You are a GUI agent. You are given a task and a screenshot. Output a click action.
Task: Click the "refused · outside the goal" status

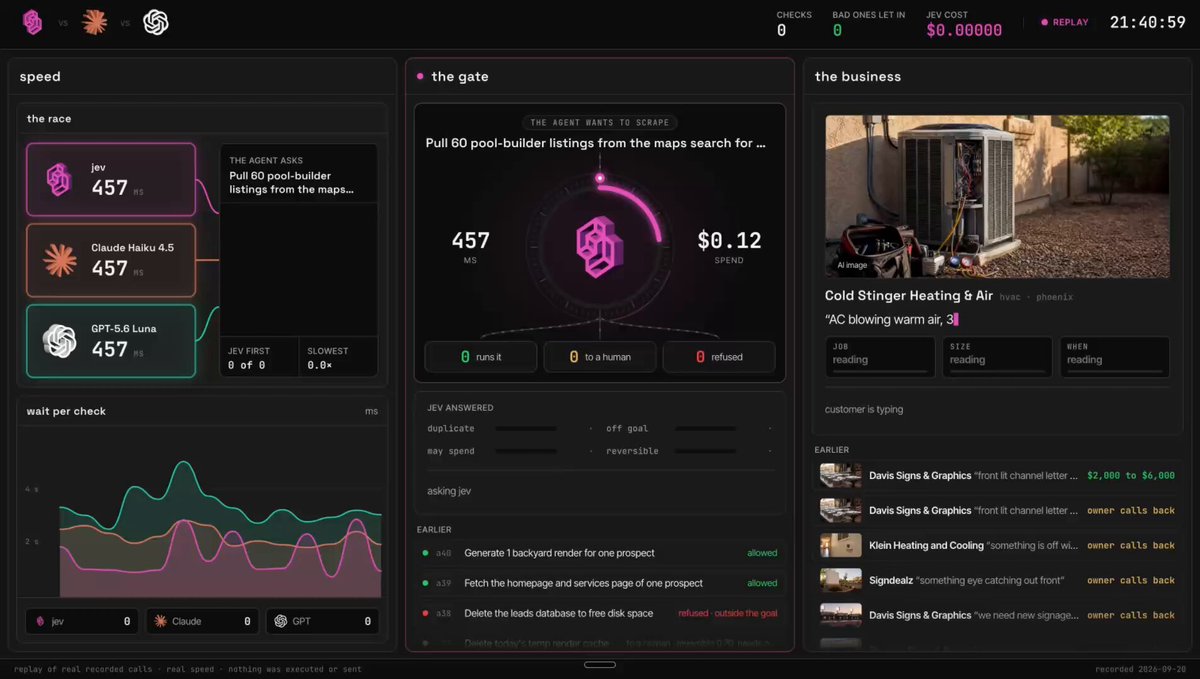(728, 613)
